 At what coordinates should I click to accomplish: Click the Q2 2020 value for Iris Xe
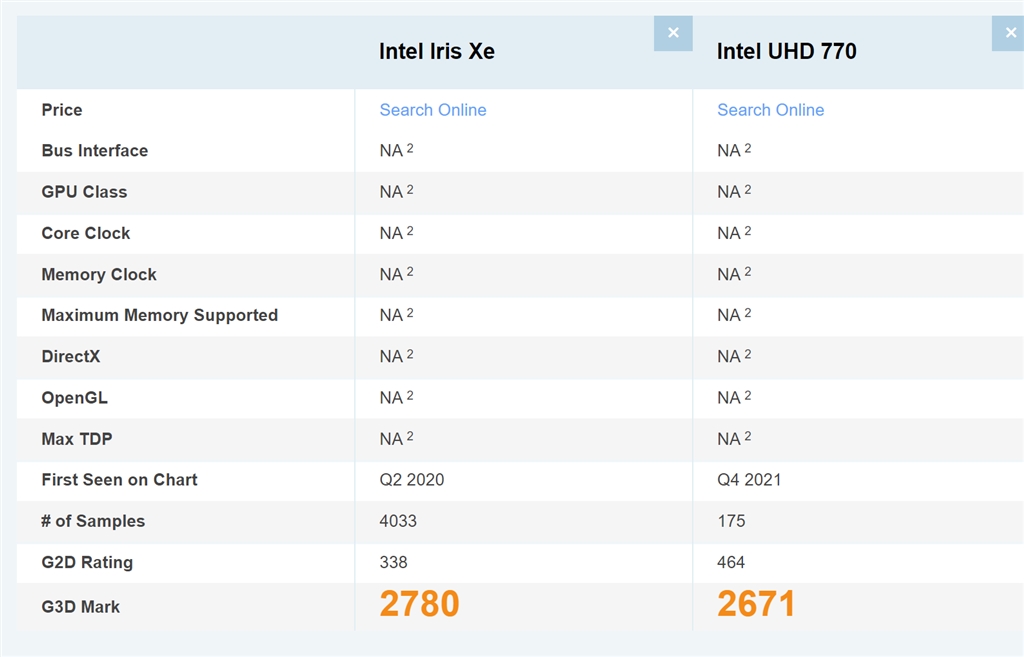[411, 480]
